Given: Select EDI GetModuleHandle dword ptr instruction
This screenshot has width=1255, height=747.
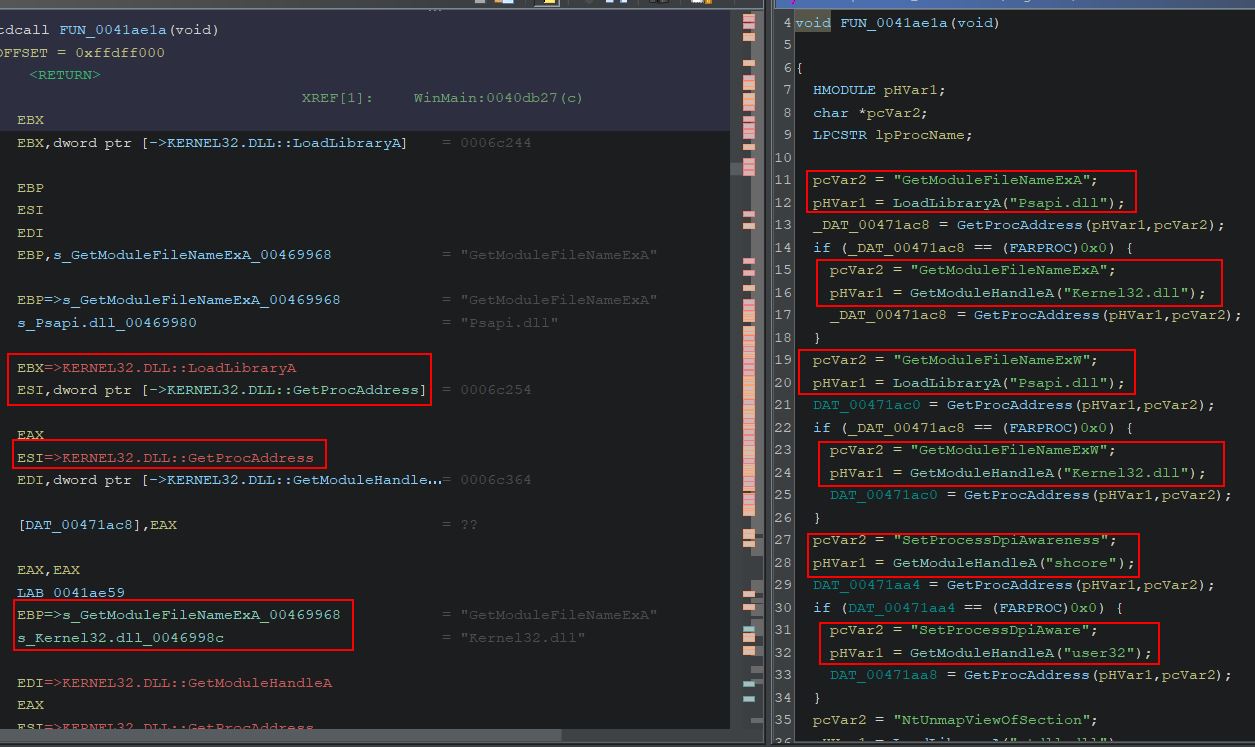Looking at the screenshot, I should point(228,480).
